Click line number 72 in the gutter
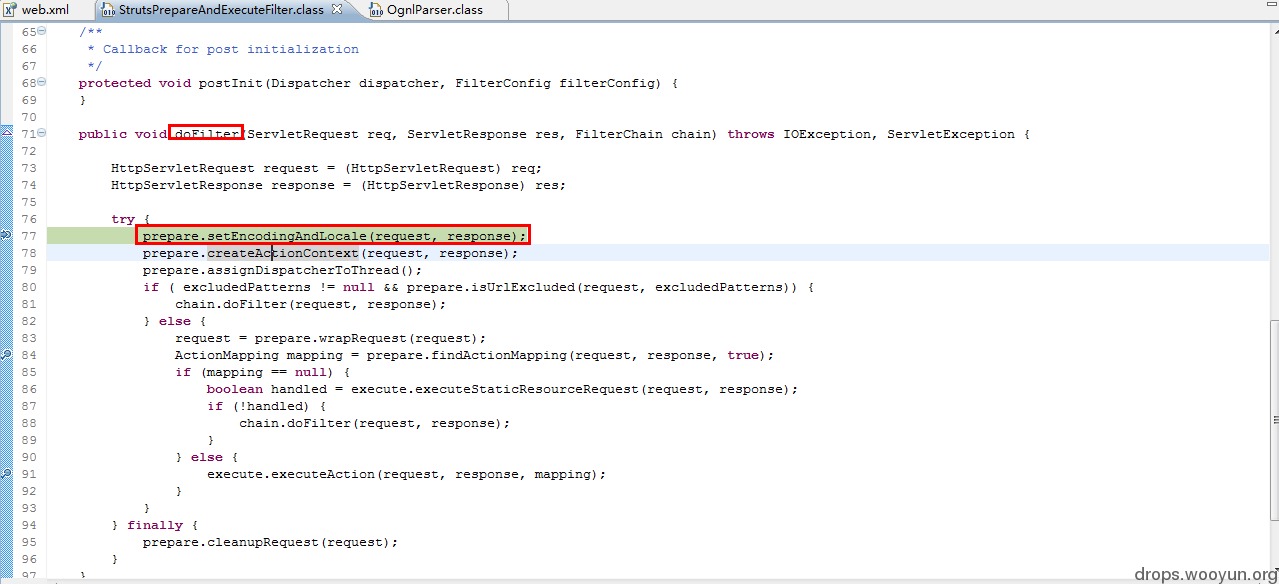Screen dimensions: 1279x584 tap(28, 151)
